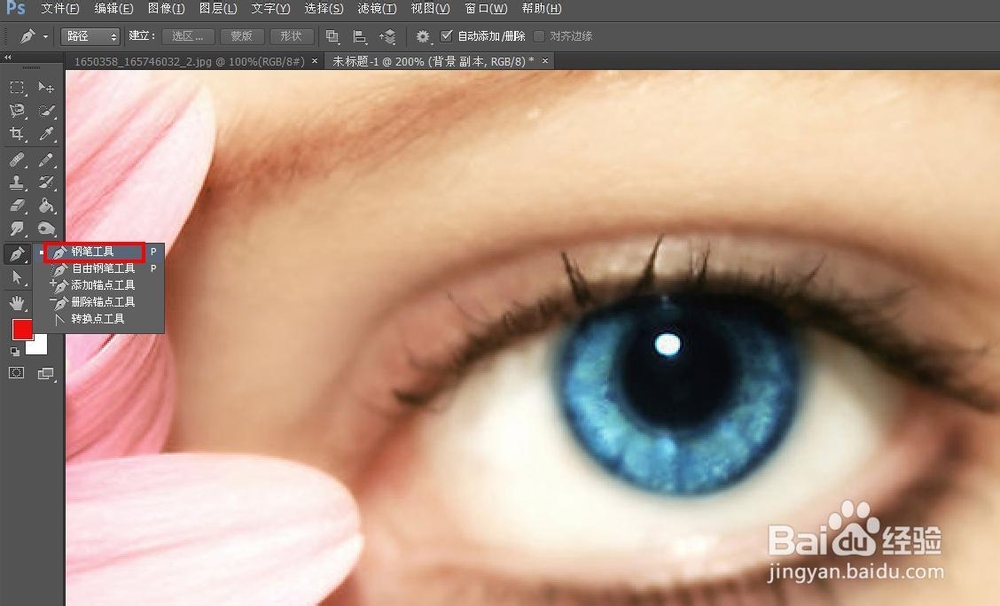Select the Lasso tool
1000x606 pixels.
pyautogui.click(x=16, y=110)
